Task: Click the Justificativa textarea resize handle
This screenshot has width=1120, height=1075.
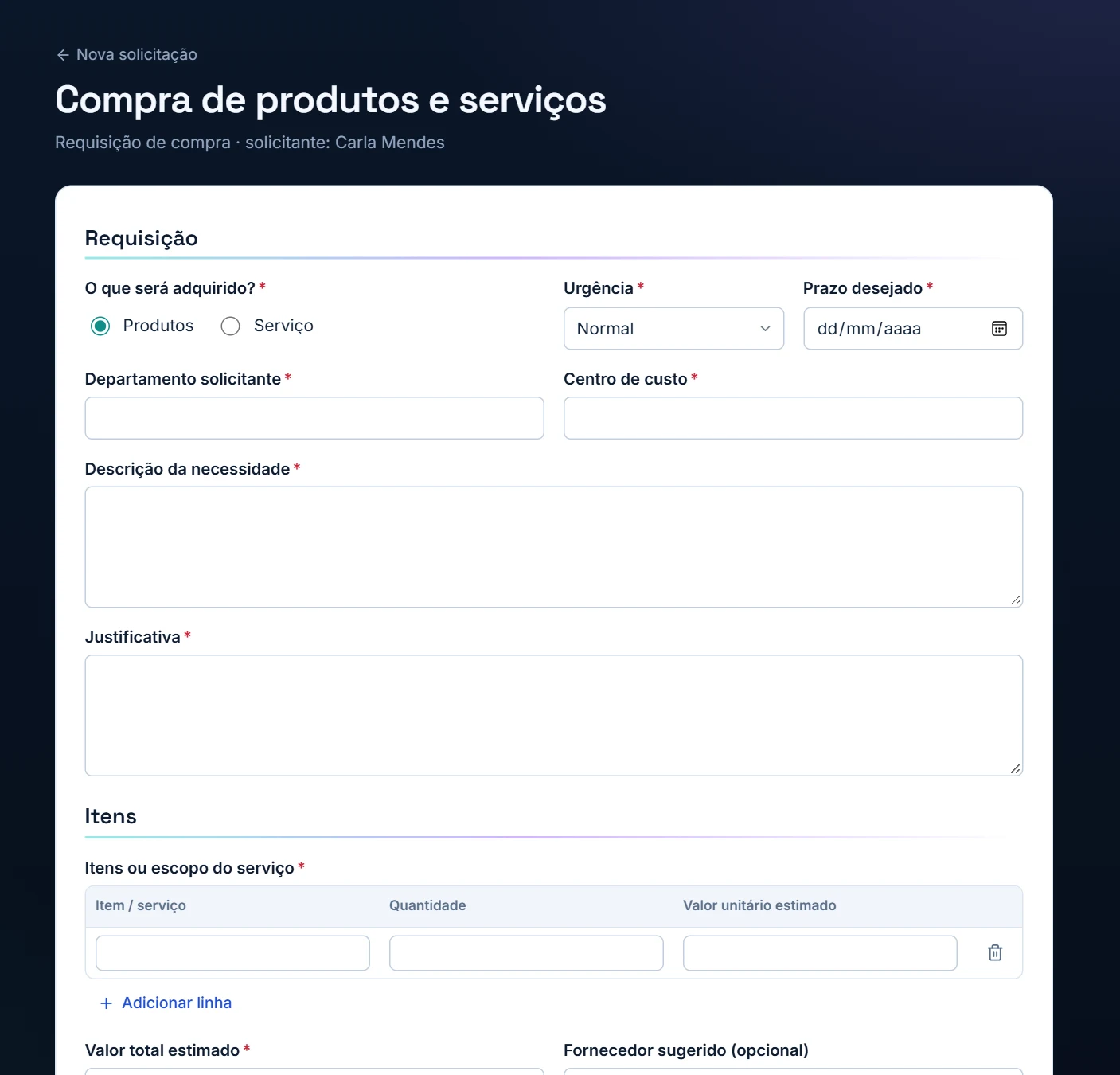Action: (x=1016, y=768)
